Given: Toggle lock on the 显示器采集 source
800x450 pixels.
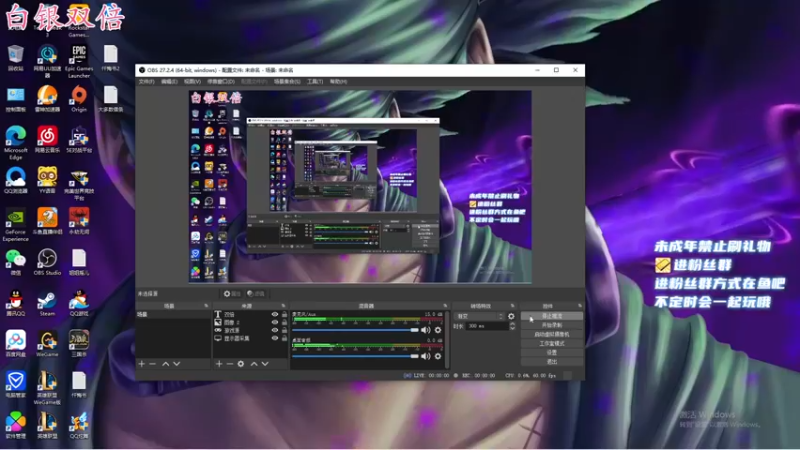Looking at the screenshot, I should 284,338.
